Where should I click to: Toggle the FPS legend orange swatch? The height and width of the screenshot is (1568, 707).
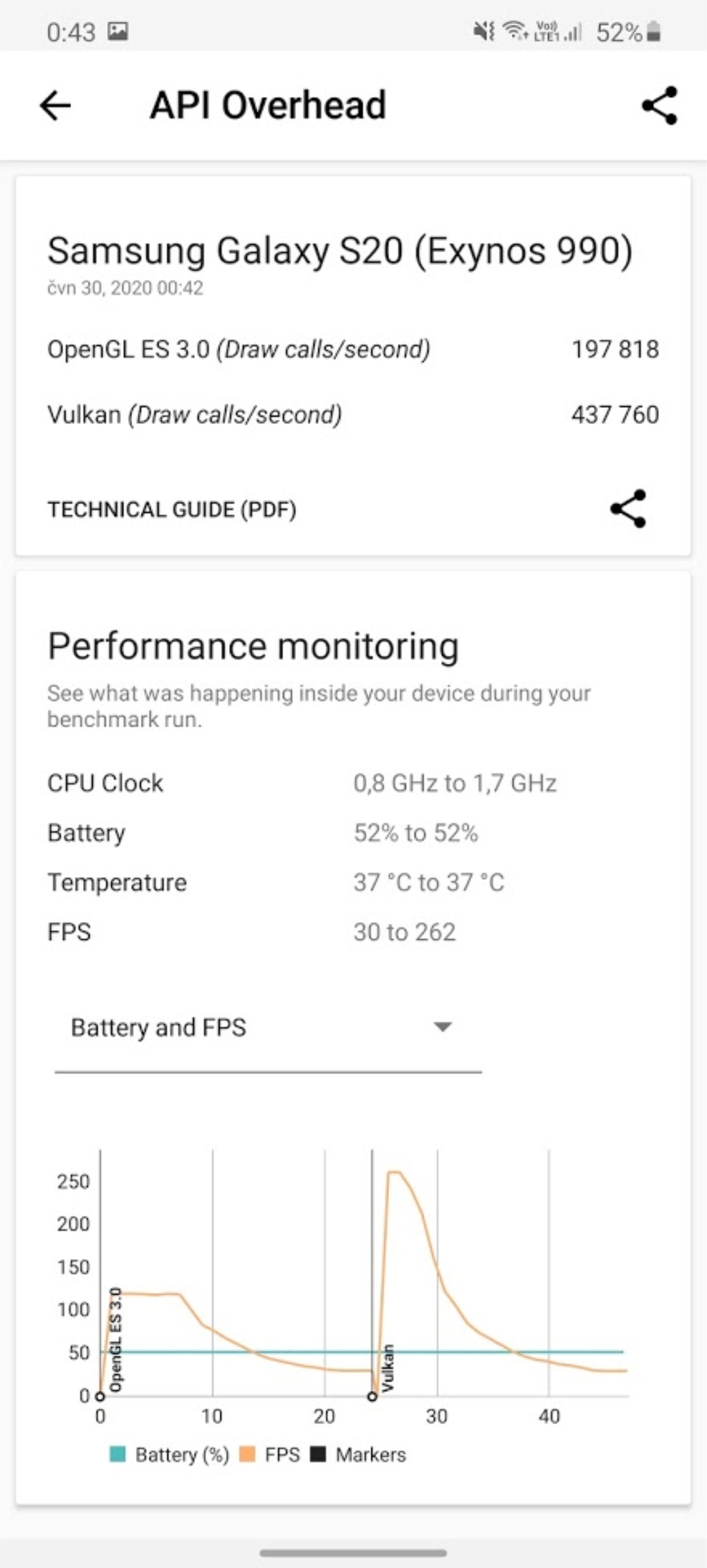247,1455
